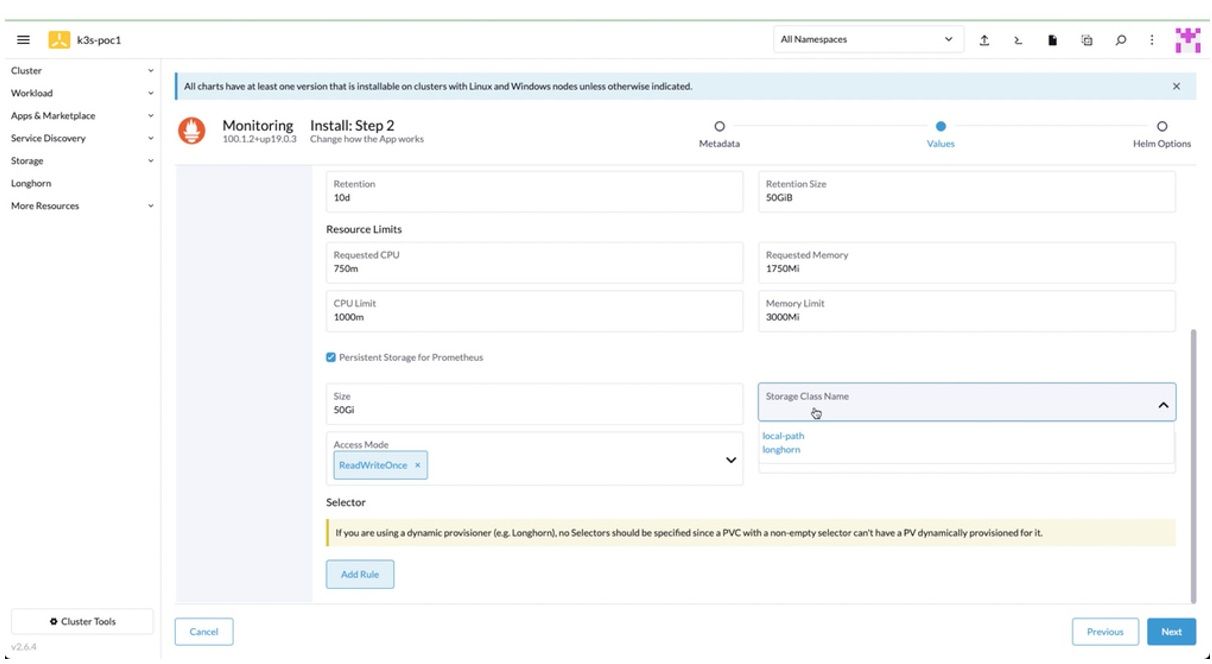
Task: Open the three-dot more options menu
Action: (1152, 40)
